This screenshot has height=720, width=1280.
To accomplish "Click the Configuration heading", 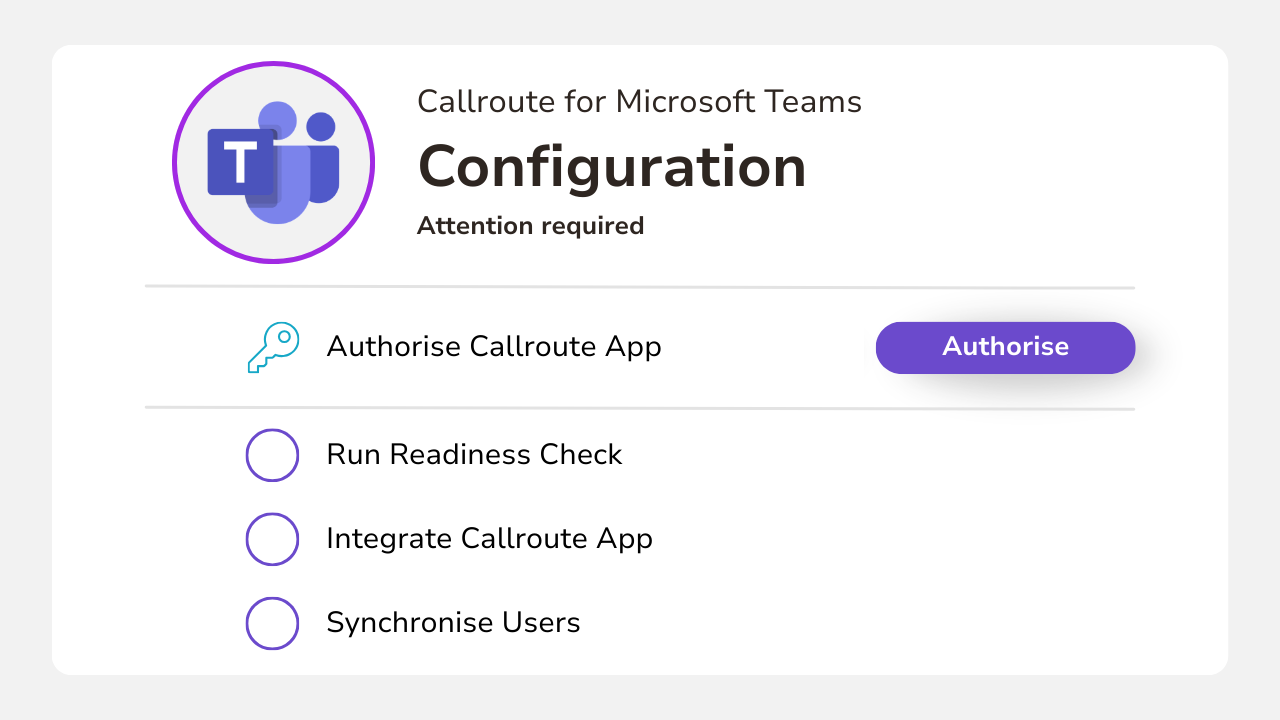I will coord(611,166).
